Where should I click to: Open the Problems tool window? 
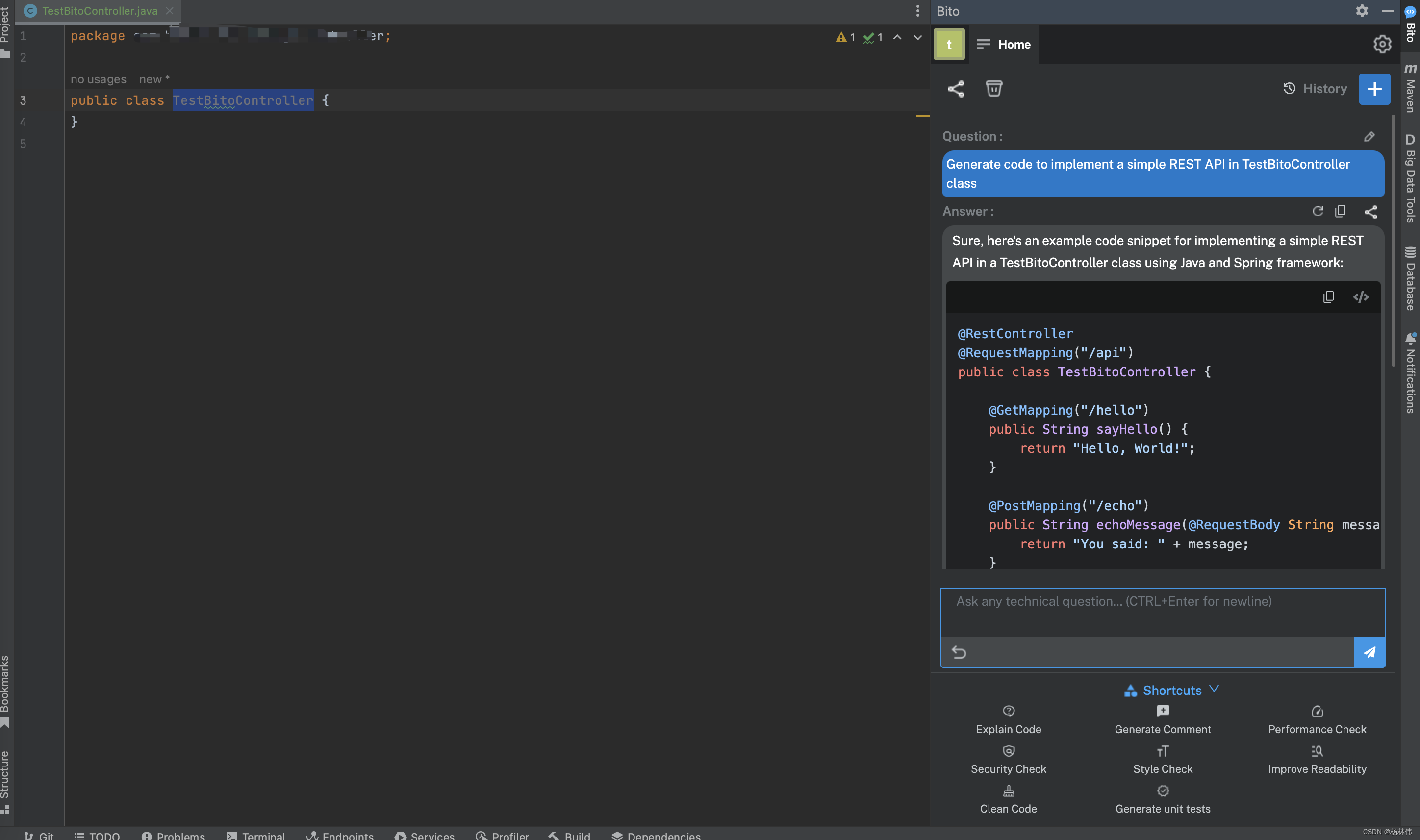pyautogui.click(x=173, y=836)
